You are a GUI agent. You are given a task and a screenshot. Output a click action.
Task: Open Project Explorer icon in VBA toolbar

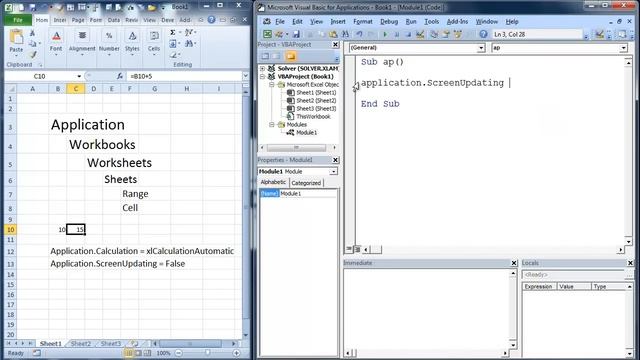pos(434,35)
